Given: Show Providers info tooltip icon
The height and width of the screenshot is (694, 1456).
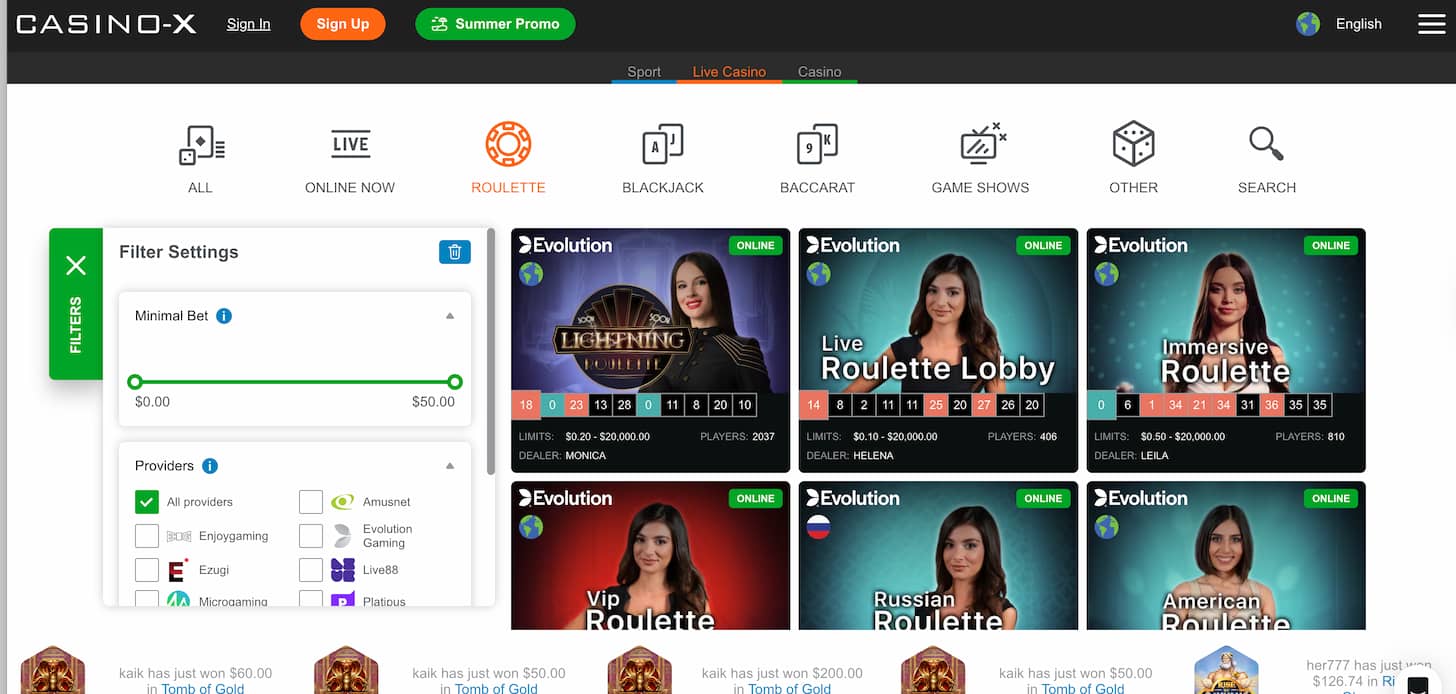Looking at the screenshot, I should (x=210, y=466).
